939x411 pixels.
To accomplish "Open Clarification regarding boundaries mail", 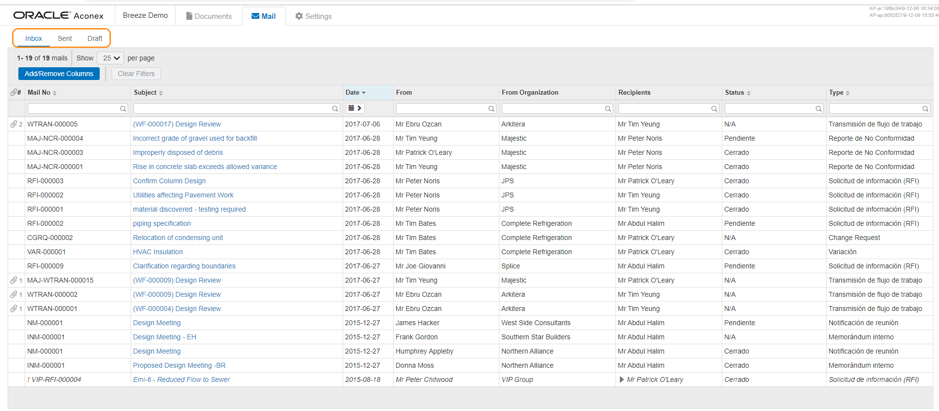I will (184, 266).
